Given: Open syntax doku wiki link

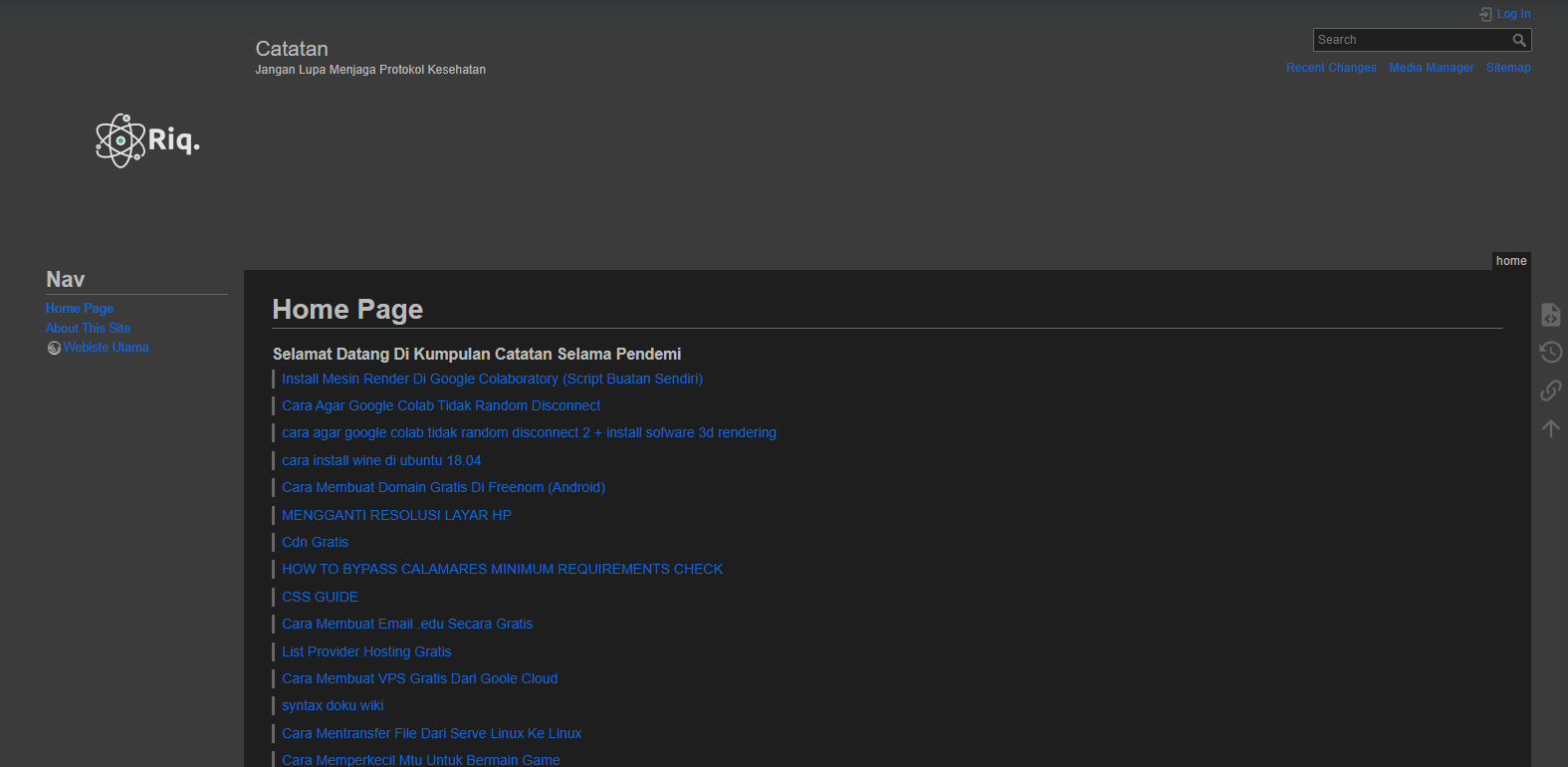Looking at the screenshot, I should [x=333, y=705].
